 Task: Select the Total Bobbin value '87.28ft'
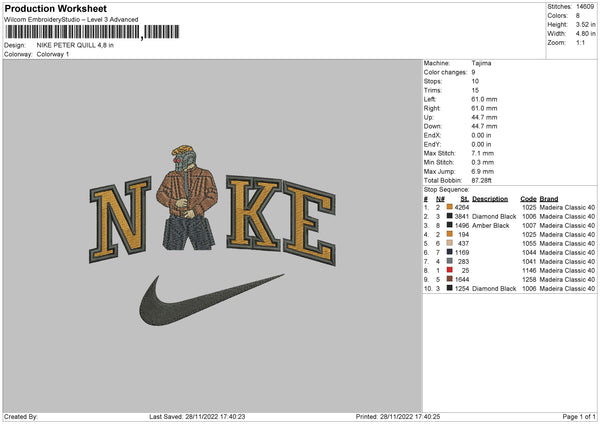click(x=481, y=180)
